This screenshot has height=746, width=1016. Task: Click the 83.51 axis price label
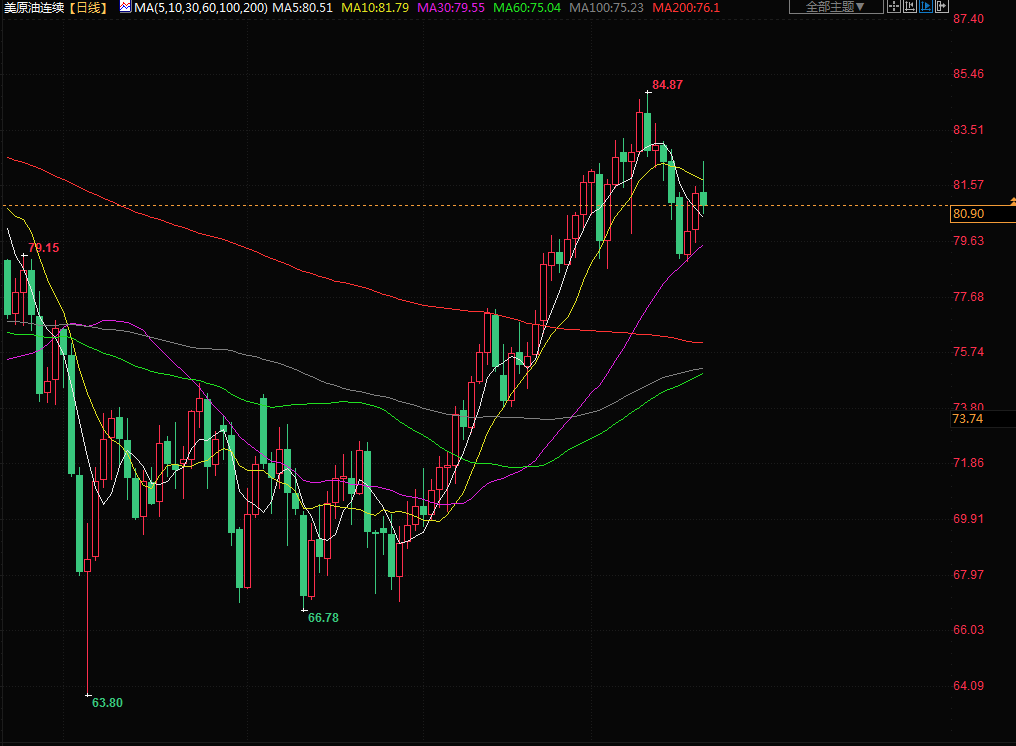pos(968,130)
